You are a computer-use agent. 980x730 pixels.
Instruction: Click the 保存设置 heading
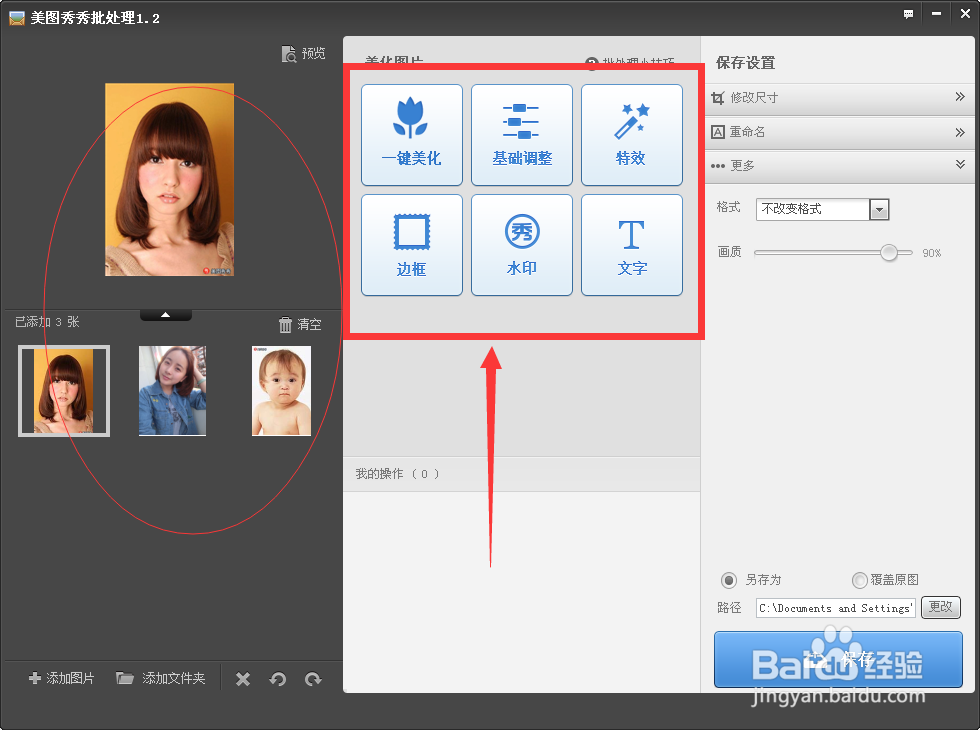pyautogui.click(x=746, y=62)
